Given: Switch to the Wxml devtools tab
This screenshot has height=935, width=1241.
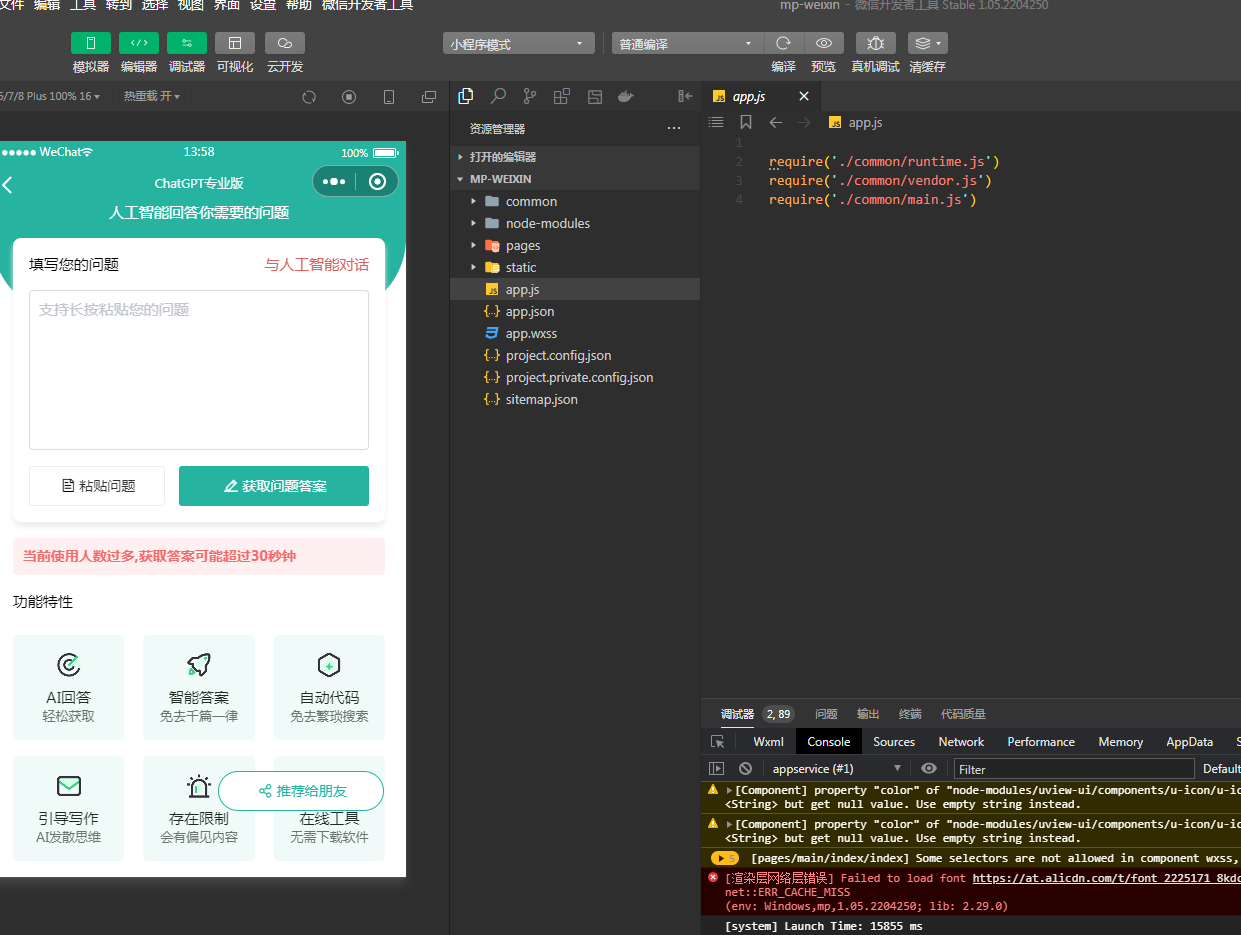Looking at the screenshot, I should click(769, 742).
